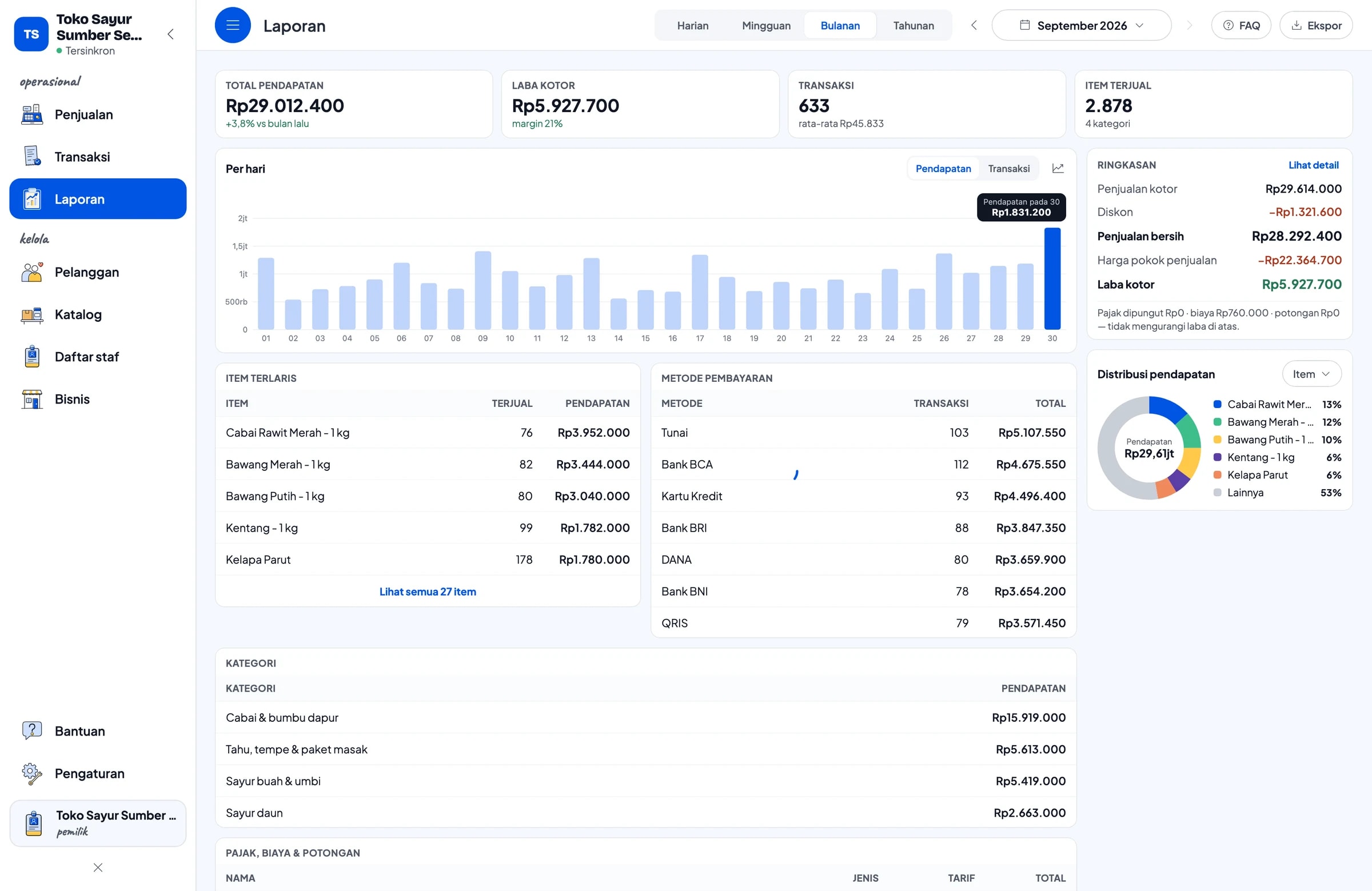Open Daftar staf page
The height and width of the screenshot is (891, 1372).
(x=98, y=357)
